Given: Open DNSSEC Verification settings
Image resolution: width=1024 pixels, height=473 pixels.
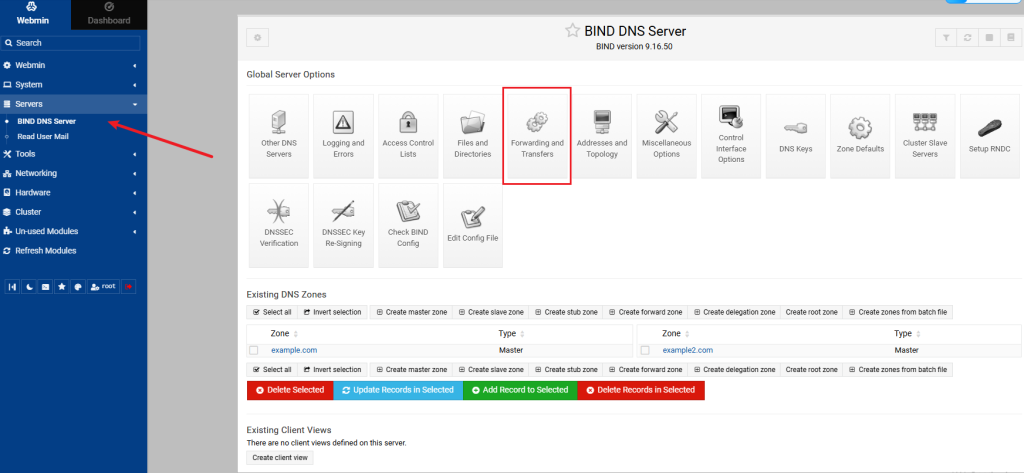Looking at the screenshot, I should [278, 225].
